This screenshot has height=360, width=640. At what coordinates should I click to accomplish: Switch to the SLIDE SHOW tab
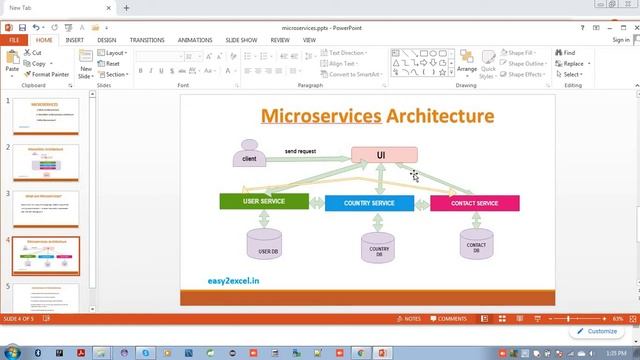(x=241, y=40)
